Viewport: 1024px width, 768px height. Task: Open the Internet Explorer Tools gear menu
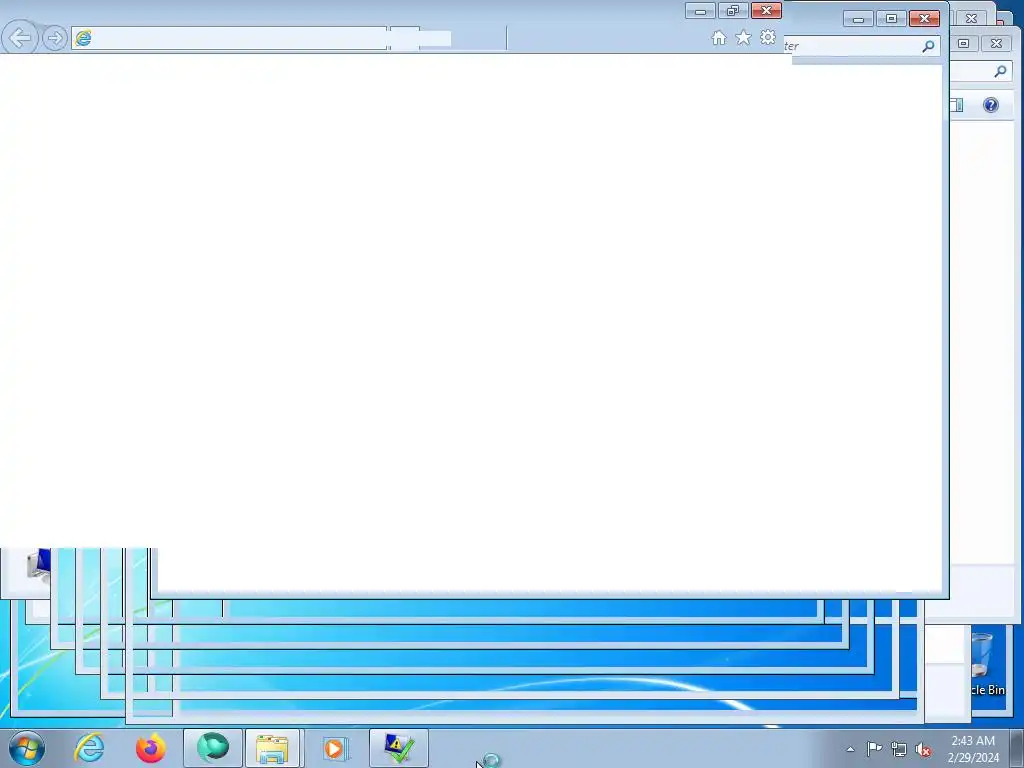click(768, 38)
